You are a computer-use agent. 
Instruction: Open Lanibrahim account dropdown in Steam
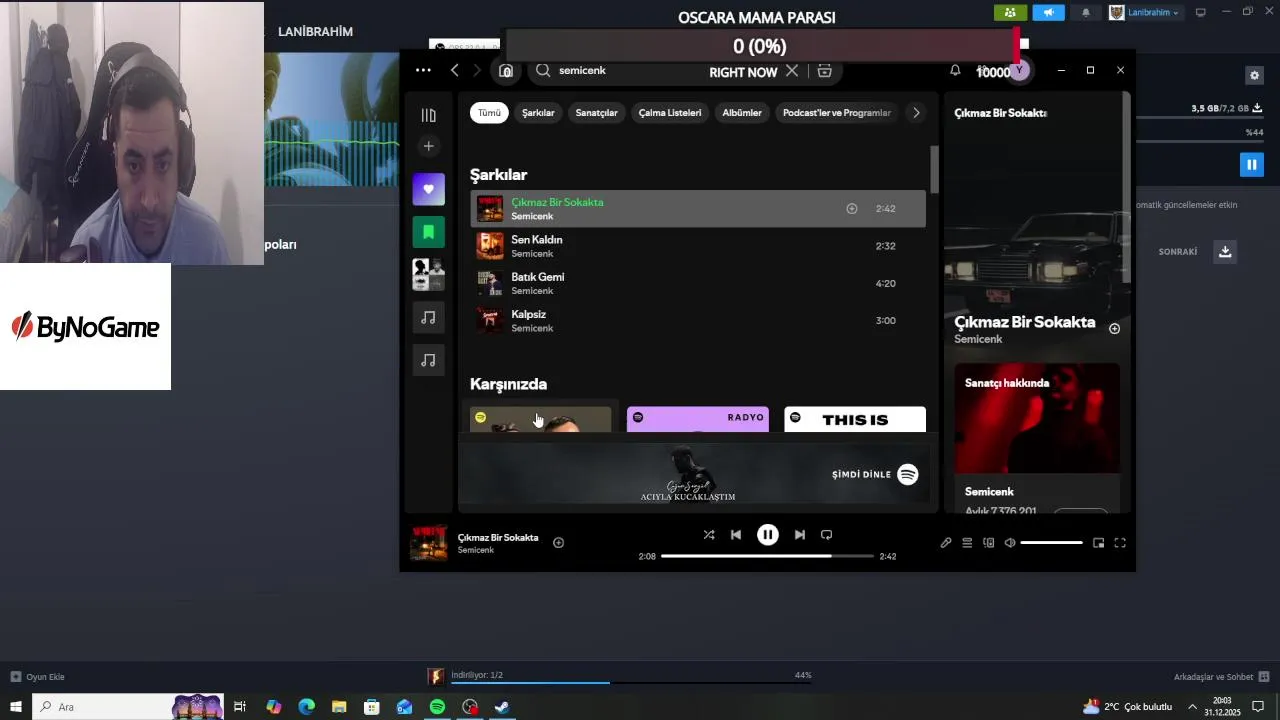(x=1145, y=12)
